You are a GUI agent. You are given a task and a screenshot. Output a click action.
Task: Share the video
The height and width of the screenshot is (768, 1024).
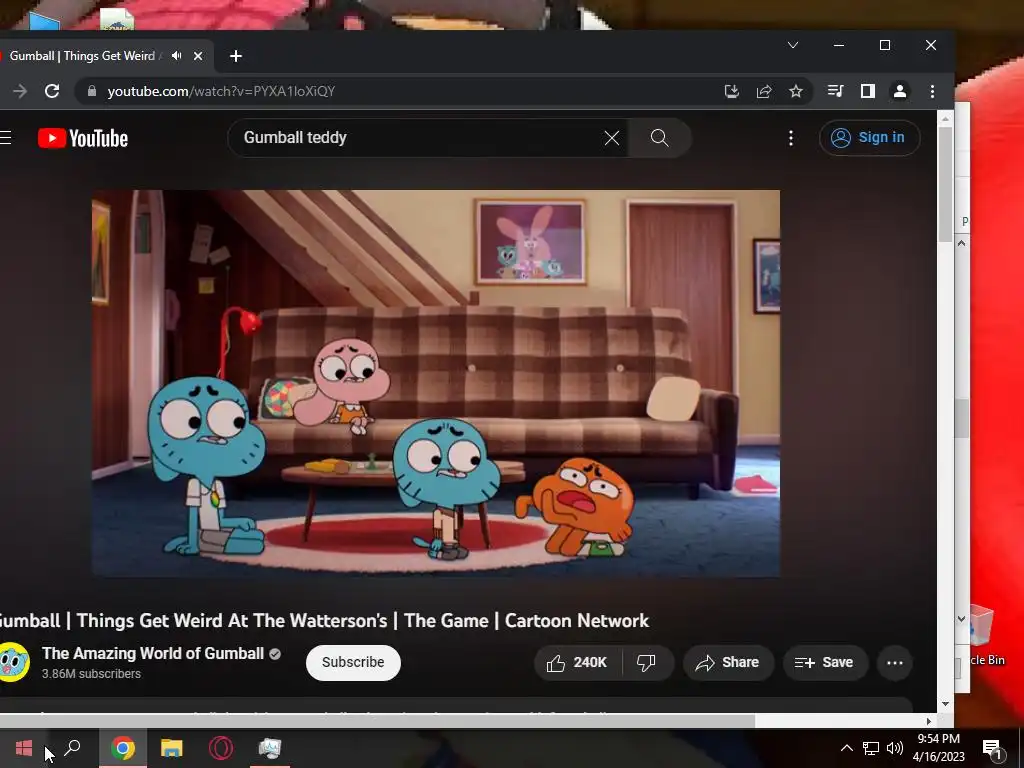coord(728,663)
